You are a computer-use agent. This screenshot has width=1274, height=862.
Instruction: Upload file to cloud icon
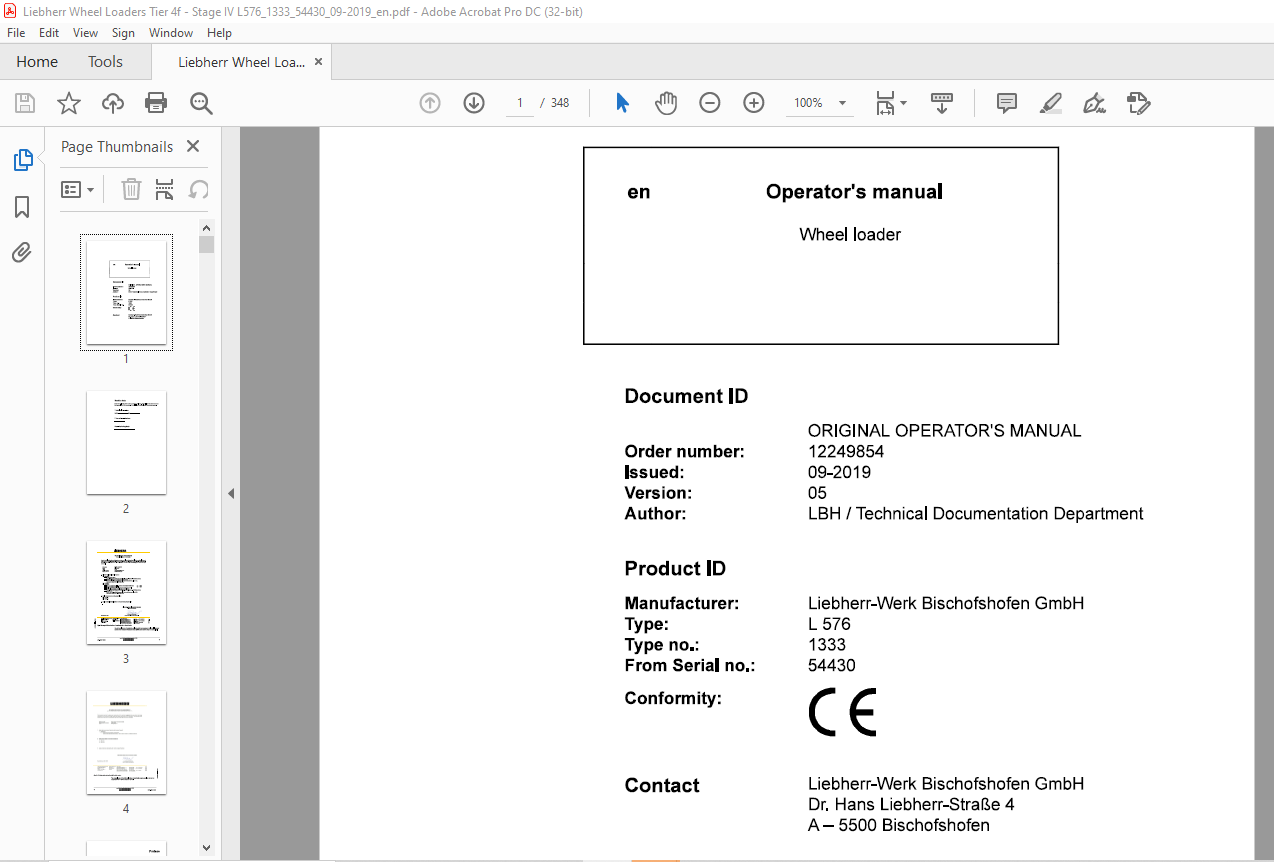(x=113, y=103)
